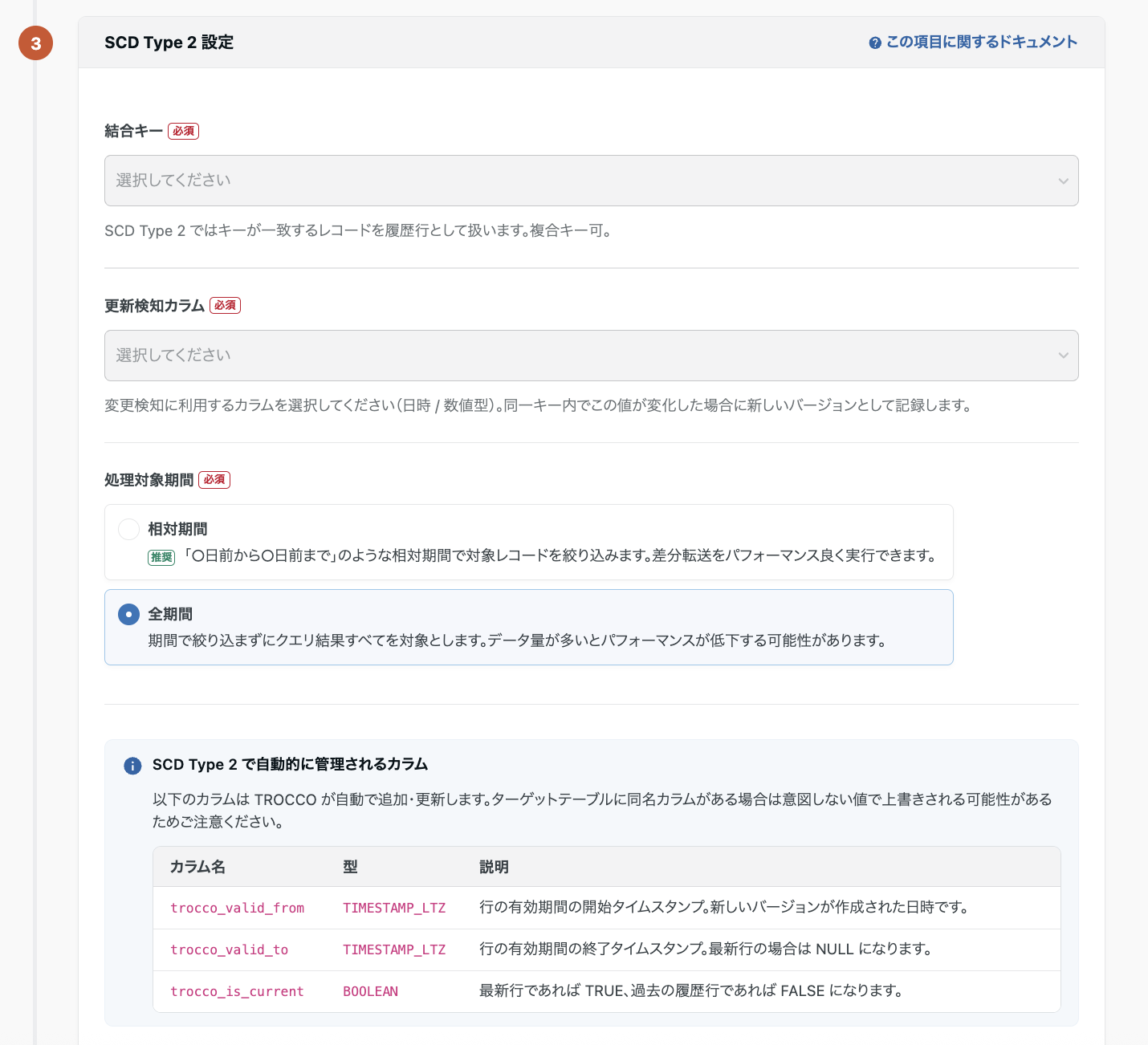
Task: Click the SCD Type 2 設定 heading
Action: pos(169,43)
